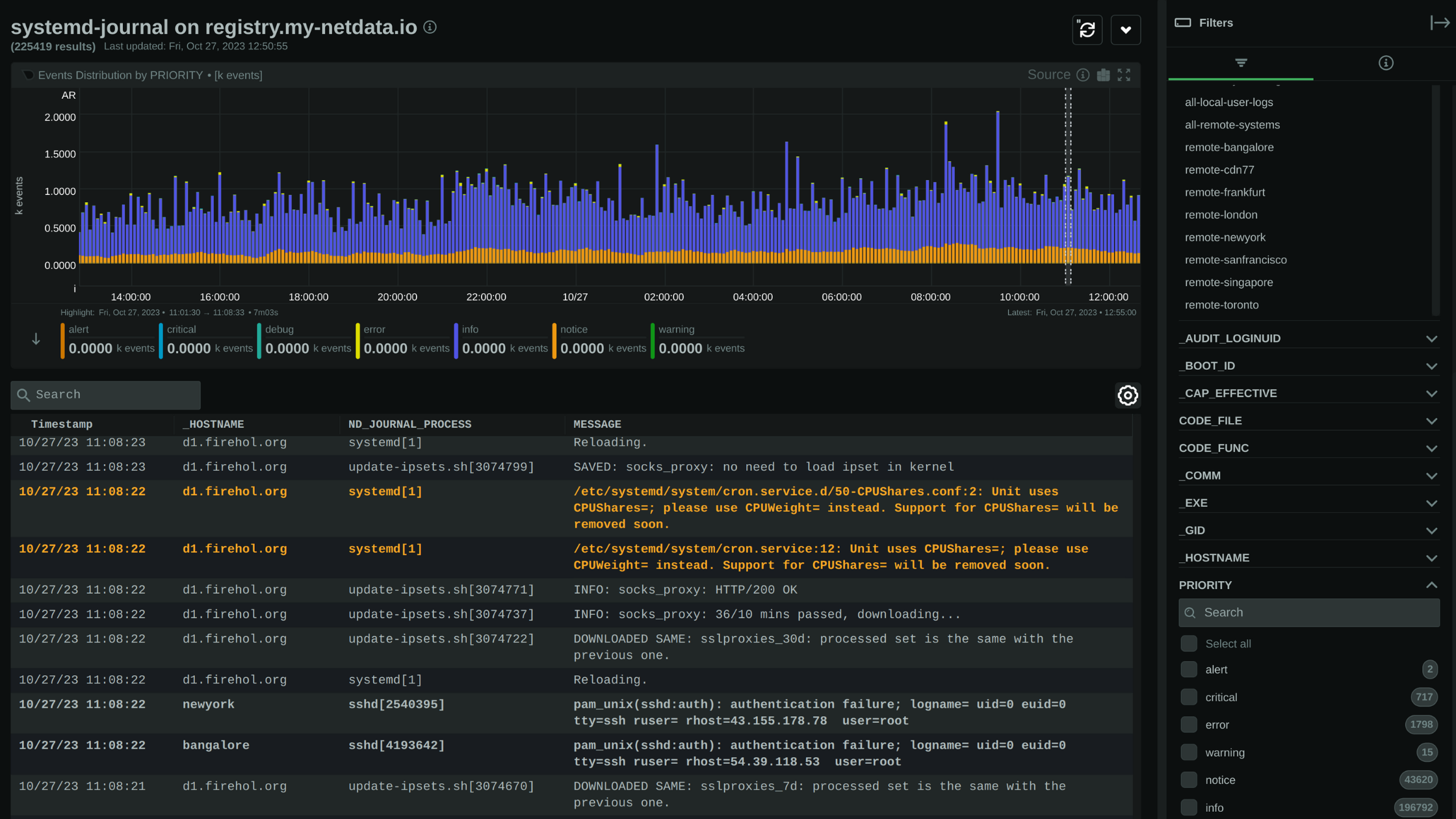
Task: Click the down arrow next to chart legend
Action: [x=36, y=339]
